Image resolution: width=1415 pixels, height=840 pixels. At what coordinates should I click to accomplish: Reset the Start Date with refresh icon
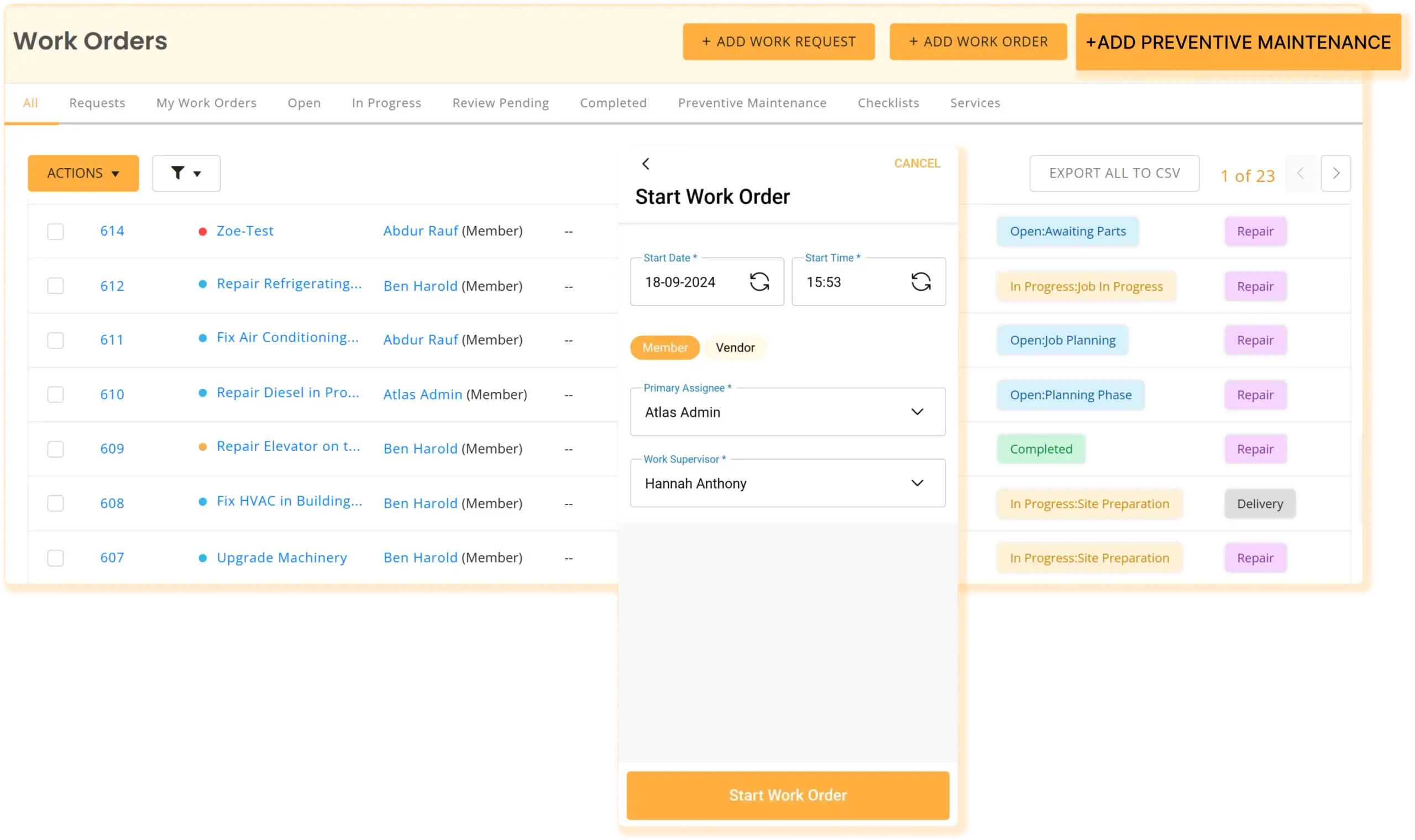[759, 282]
